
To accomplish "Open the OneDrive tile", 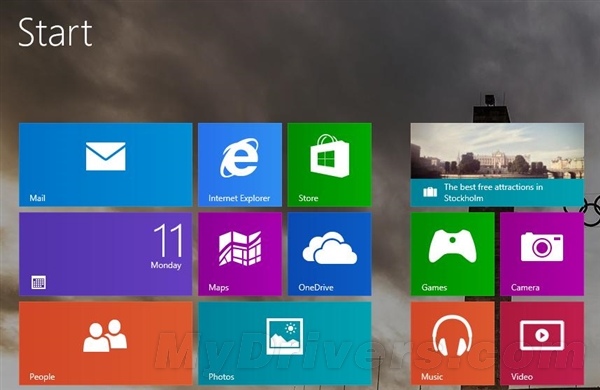I will (x=329, y=254).
